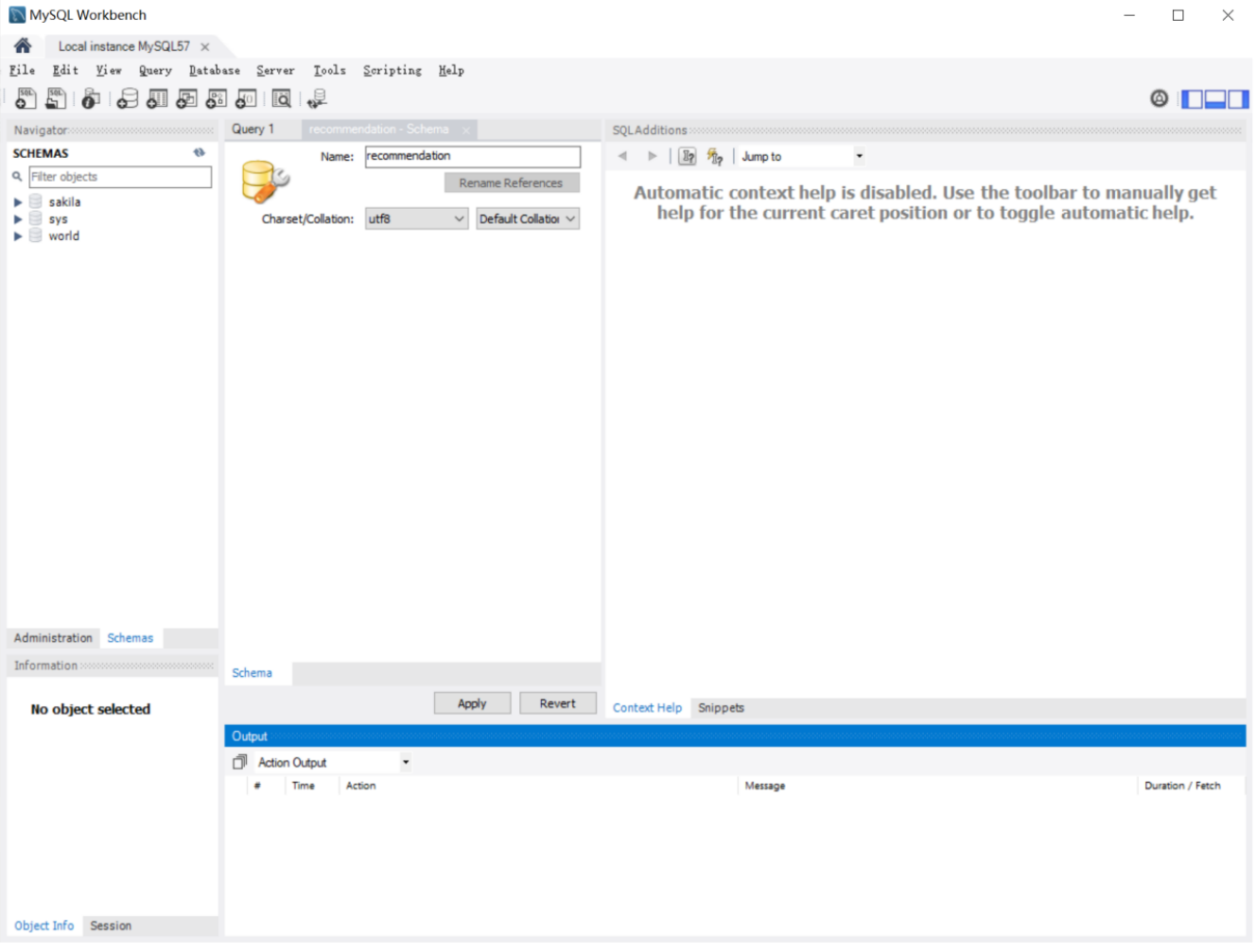Toggle the right sidebar panel visibility

tap(1238, 98)
